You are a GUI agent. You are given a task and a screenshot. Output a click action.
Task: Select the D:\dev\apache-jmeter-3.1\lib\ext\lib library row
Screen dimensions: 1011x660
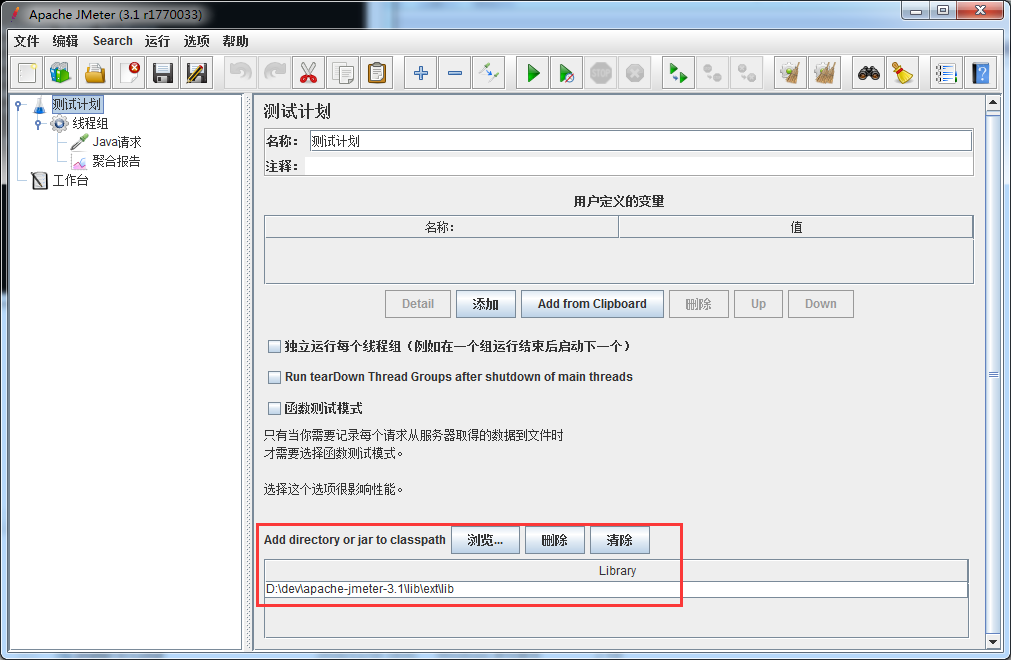[x=616, y=589]
